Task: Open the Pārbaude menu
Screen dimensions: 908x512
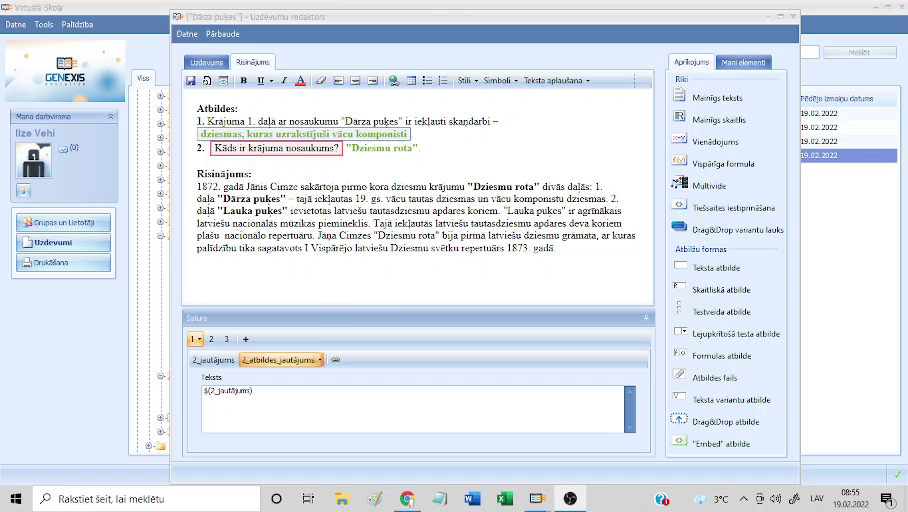Action: 223,34
